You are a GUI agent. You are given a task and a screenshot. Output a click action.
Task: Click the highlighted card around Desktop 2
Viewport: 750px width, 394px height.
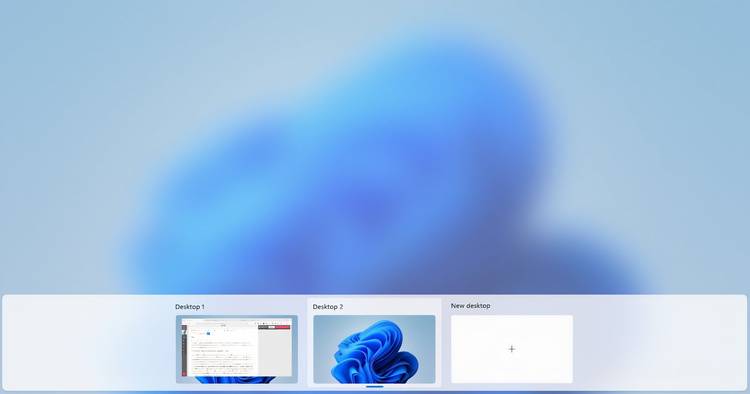(x=375, y=342)
